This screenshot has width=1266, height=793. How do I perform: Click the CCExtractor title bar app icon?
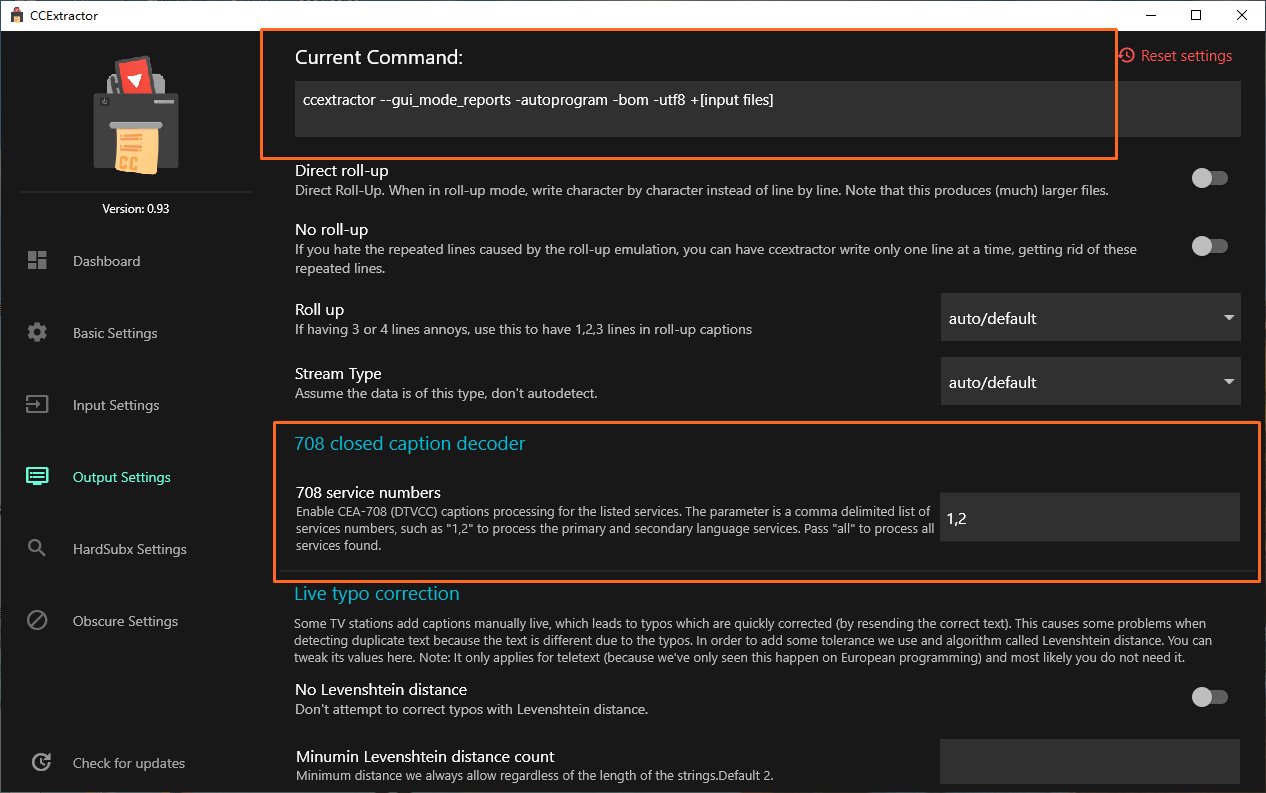pyautogui.click(x=17, y=16)
